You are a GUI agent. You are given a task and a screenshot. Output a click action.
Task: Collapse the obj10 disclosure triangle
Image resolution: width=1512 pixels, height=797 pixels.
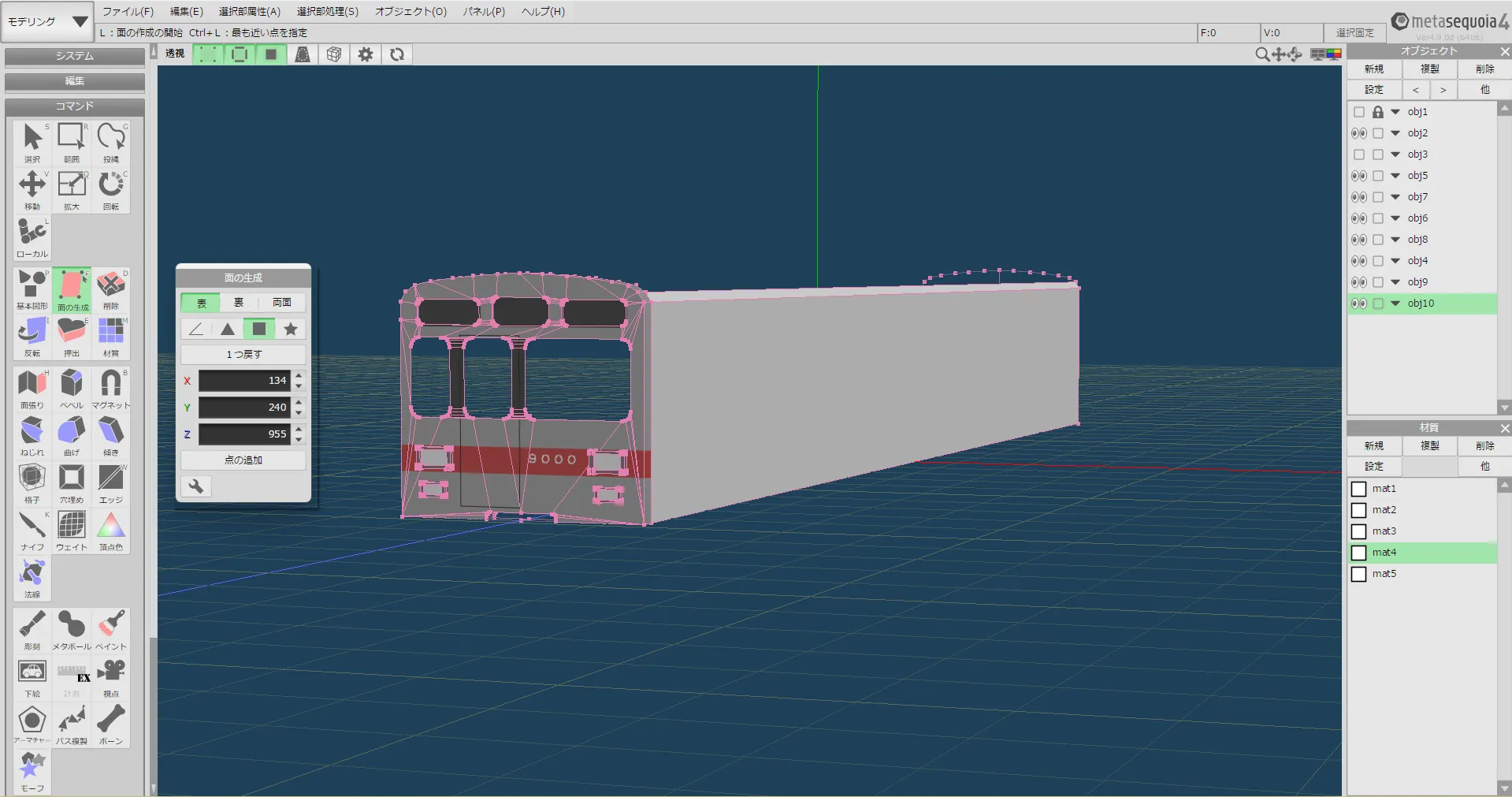pyautogui.click(x=1395, y=304)
